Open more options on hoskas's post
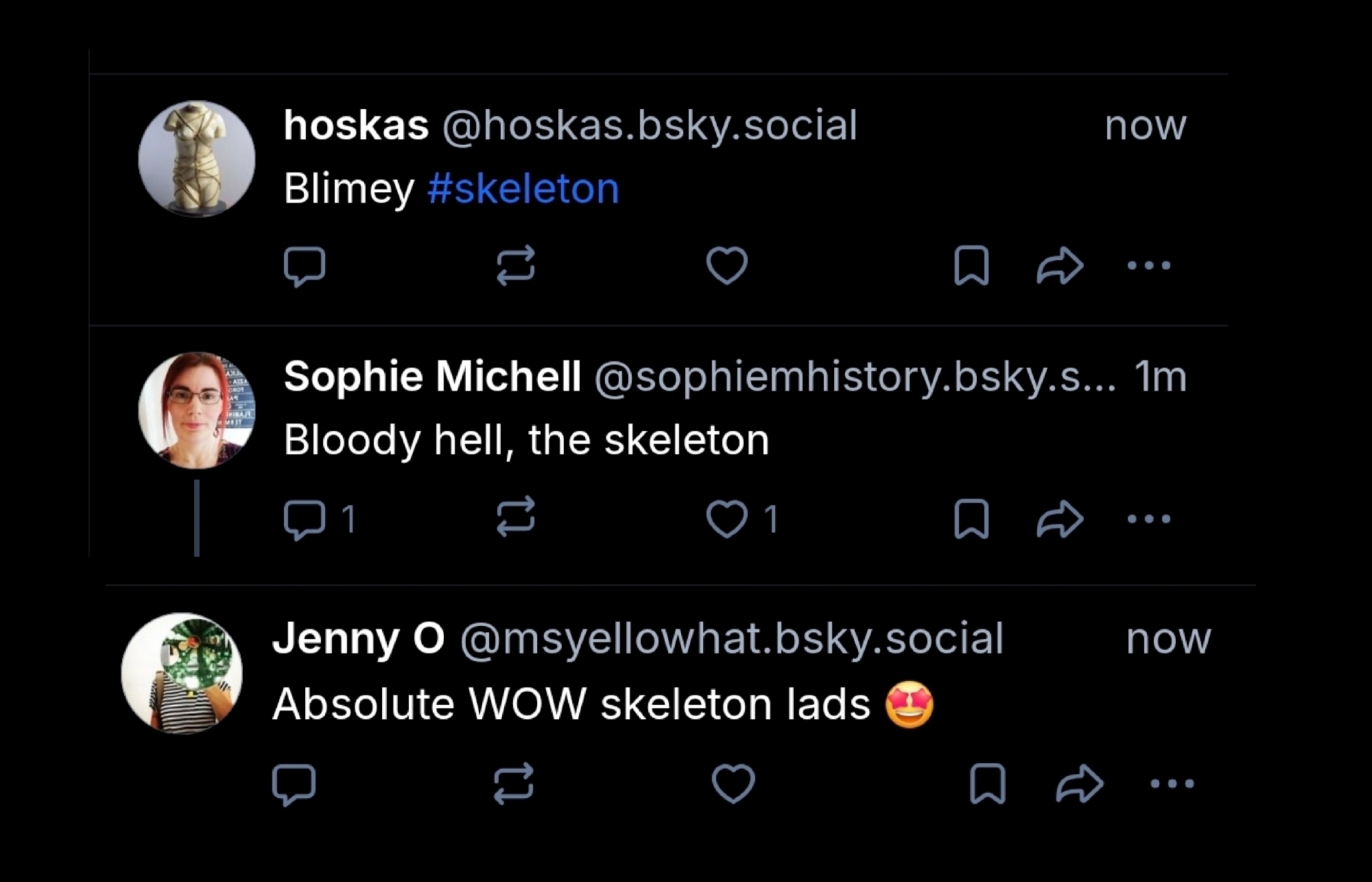Image resolution: width=1372 pixels, height=882 pixels. pyautogui.click(x=1149, y=266)
